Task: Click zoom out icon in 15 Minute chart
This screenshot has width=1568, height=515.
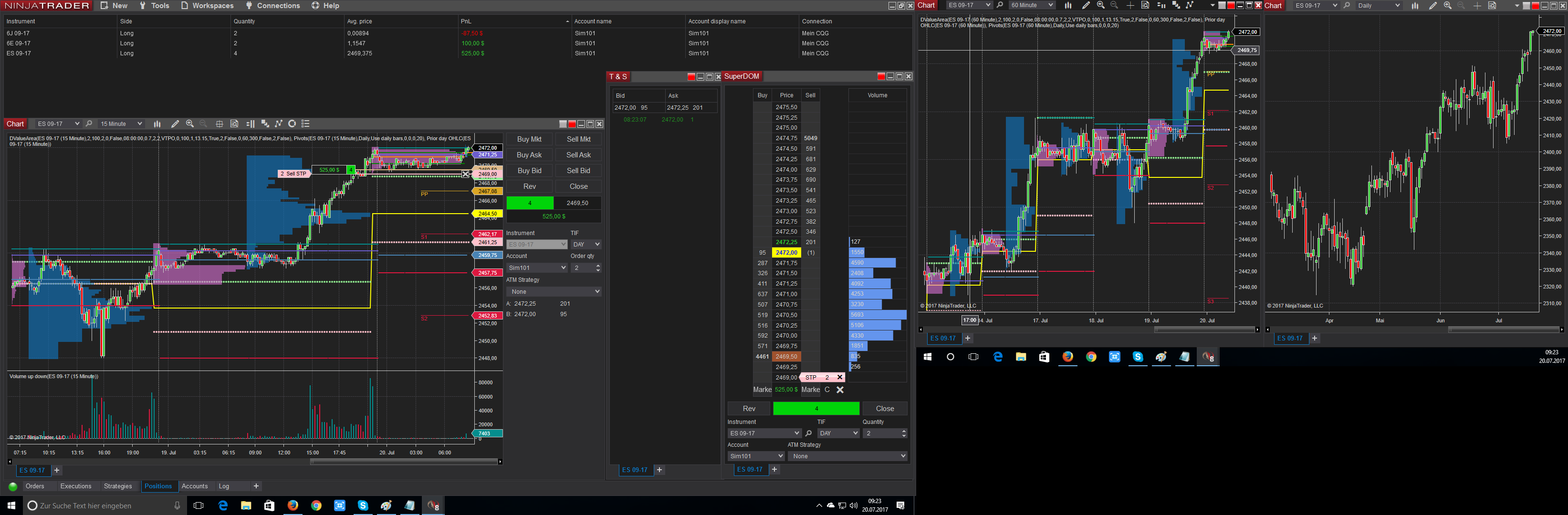Action: (203, 124)
